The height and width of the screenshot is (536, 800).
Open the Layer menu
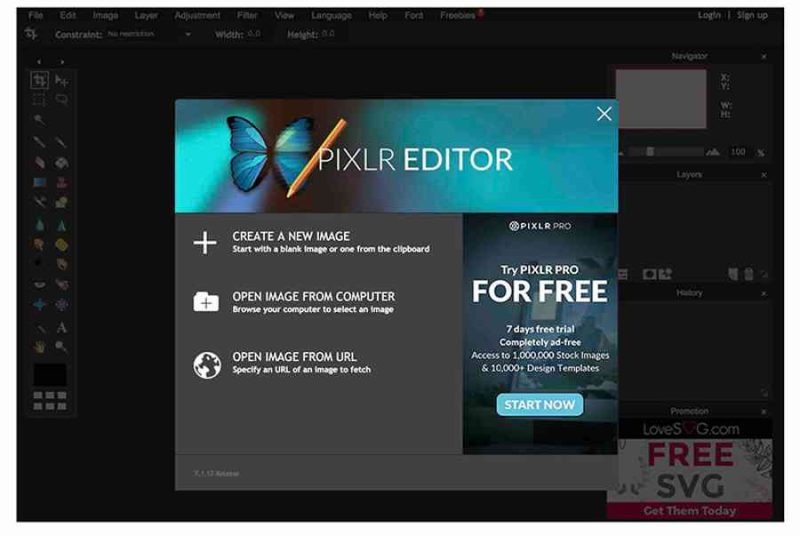pyautogui.click(x=146, y=15)
